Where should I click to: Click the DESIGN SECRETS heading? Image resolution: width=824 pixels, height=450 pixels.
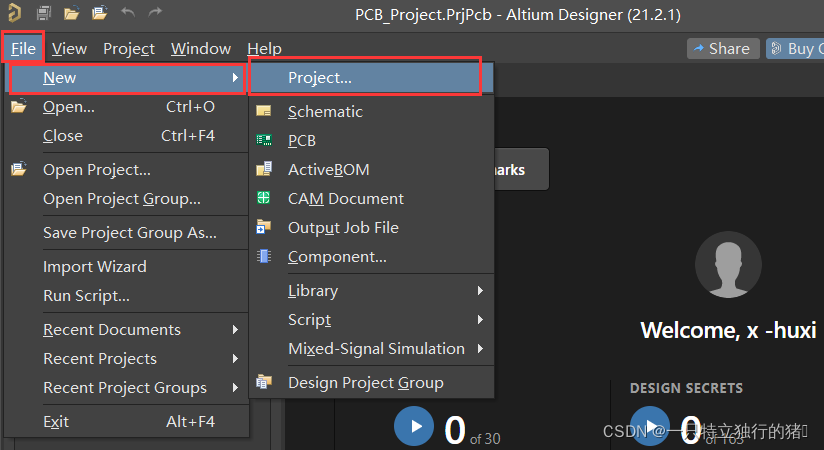(x=686, y=388)
